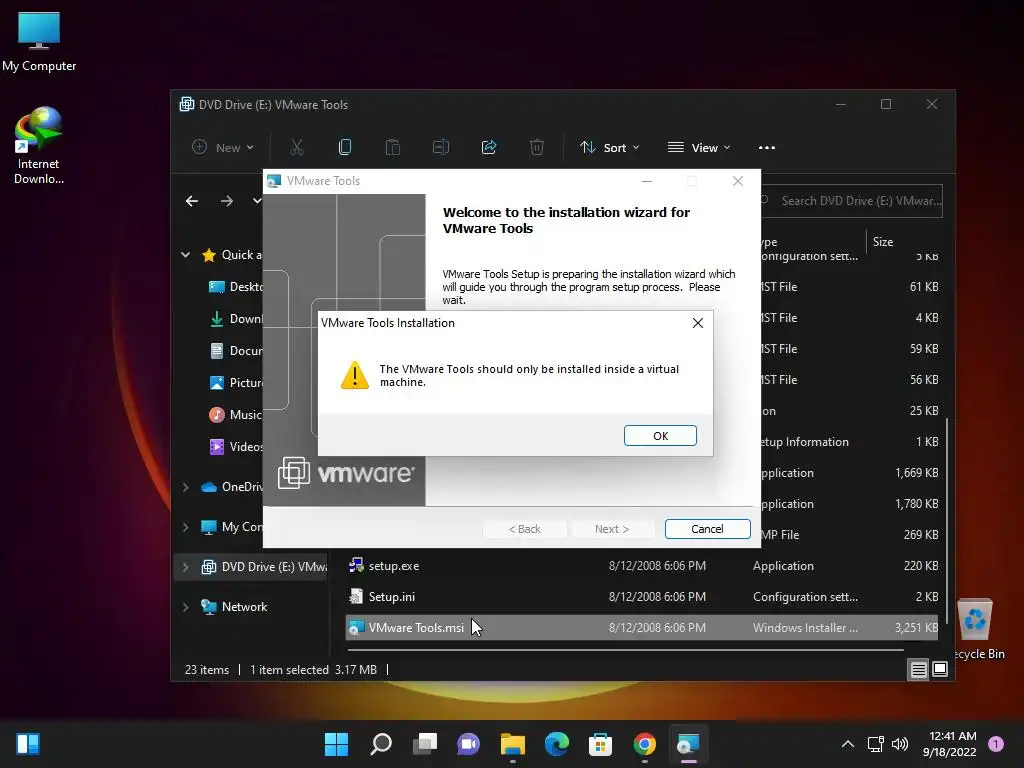Close the VMware Tools Installation warning dialog
Image resolution: width=1024 pixels, height=768 pixels.
[x=697, y=323]
